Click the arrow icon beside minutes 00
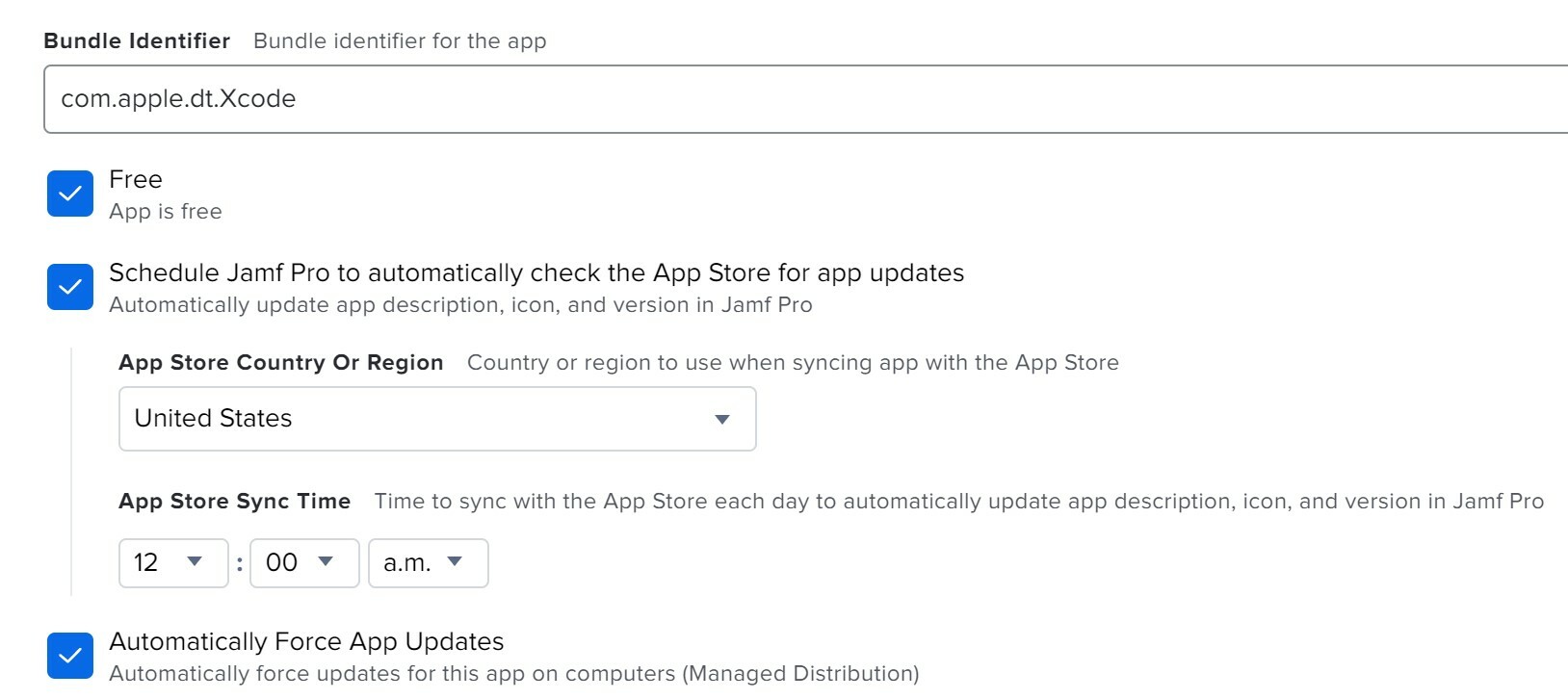1568x699 pixels. click(326, 561)
